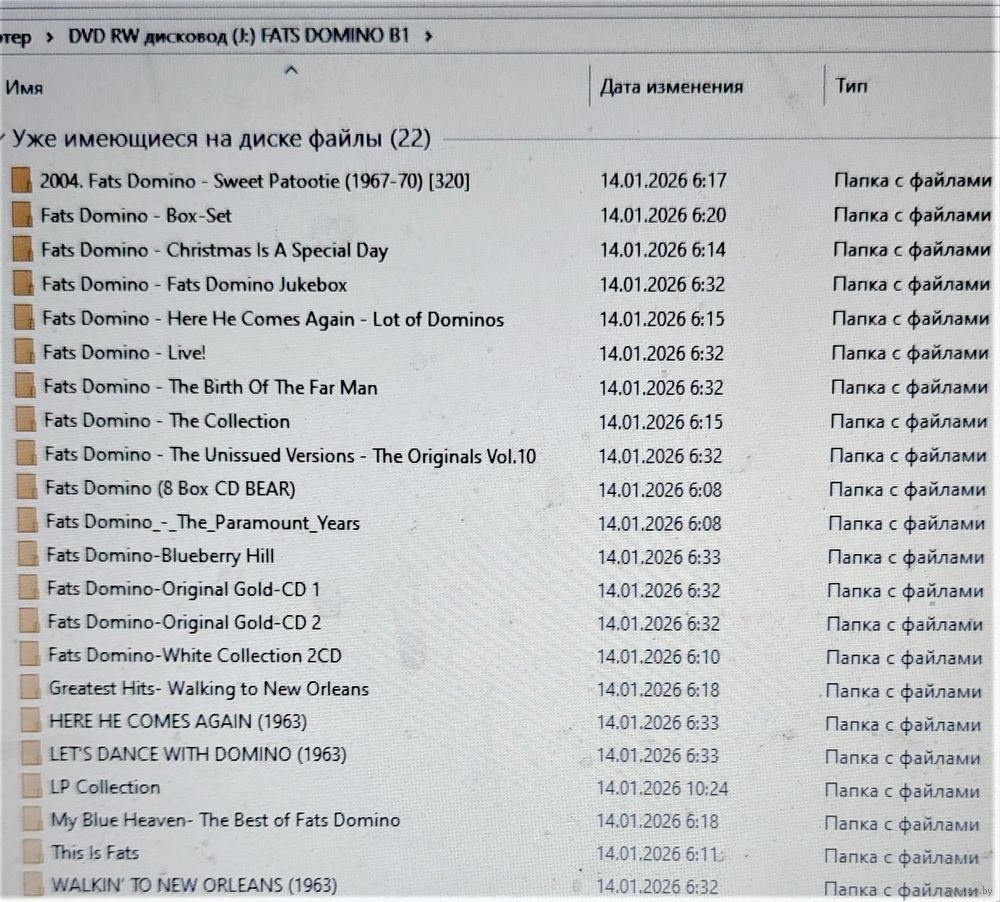The height and width of the screenshot is (902, 1000).
Task: Select folder icon of Christmas Is A Special Day
Action: (x=24, y=250)
